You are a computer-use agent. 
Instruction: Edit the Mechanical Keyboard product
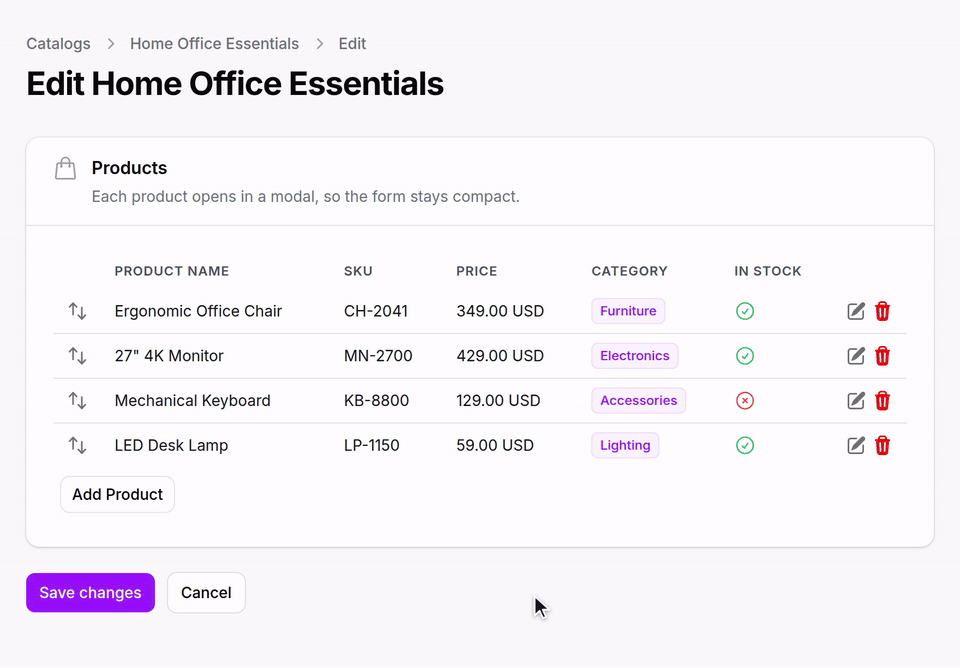pyautogui.click(x=856, y=400)
